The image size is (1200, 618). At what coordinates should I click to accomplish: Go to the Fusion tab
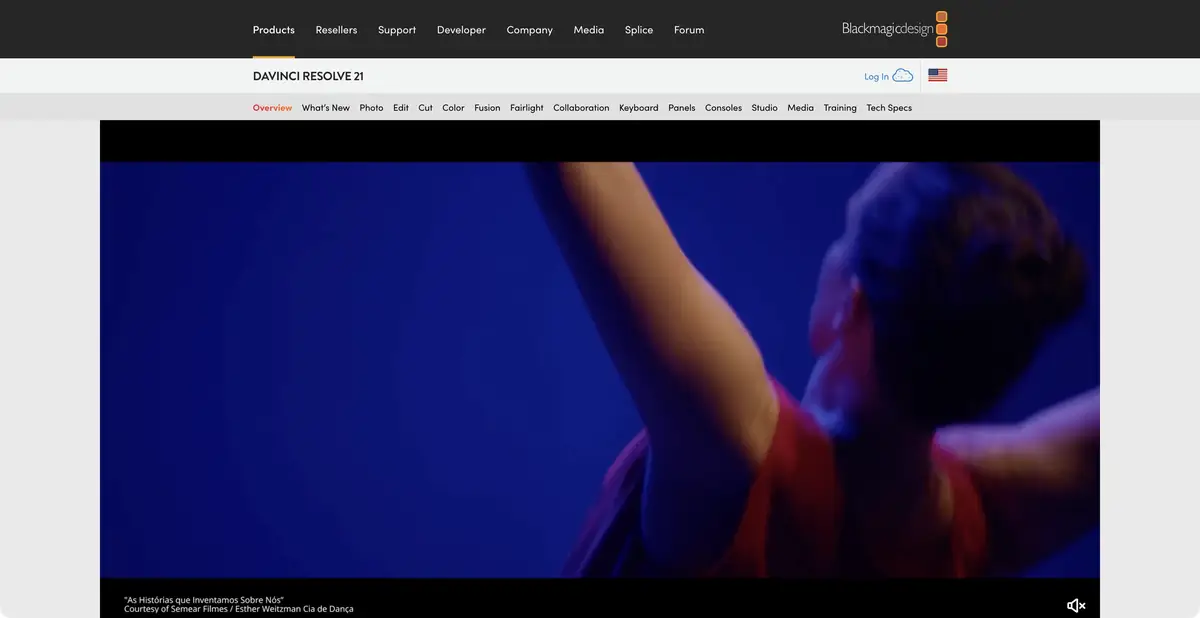coord(487,108)
